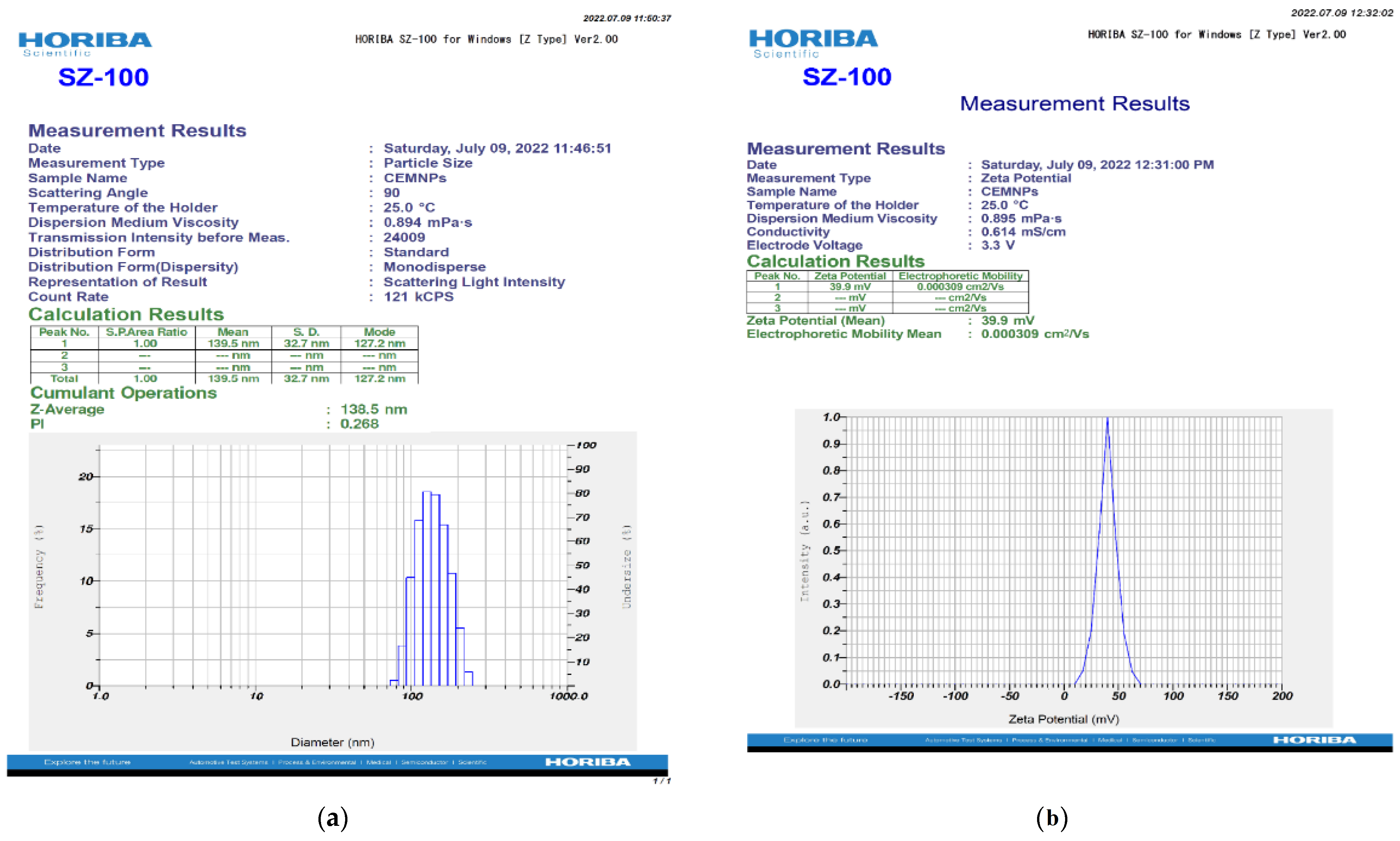Select viscosity value '0.894 mPa·s'
Image resolution: width=1400 pixels, height=841 pixels.
point(427,222)
